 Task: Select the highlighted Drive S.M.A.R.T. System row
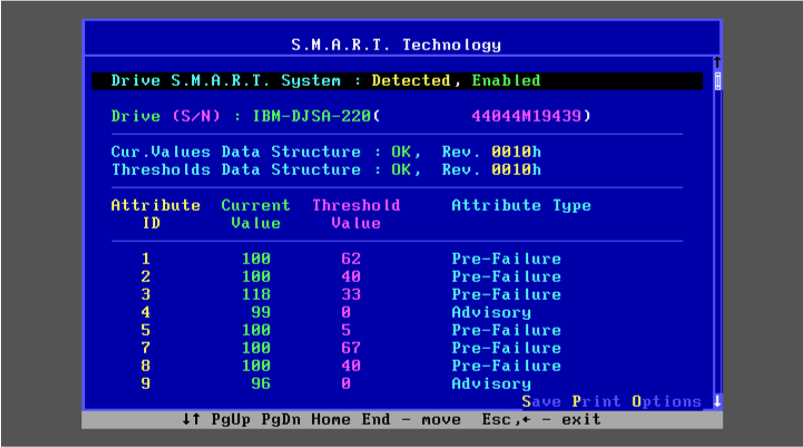[x=397, y=81]
